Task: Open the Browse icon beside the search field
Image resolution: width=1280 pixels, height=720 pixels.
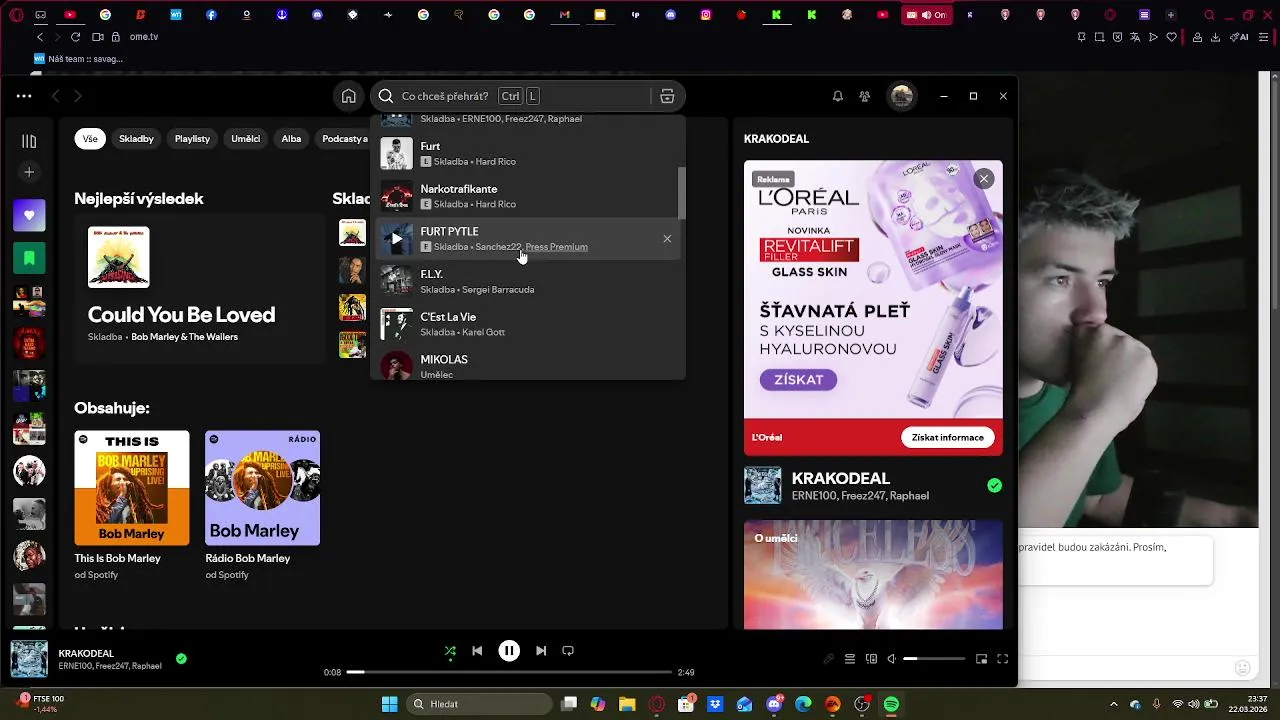Action: [x=667, y=96]
